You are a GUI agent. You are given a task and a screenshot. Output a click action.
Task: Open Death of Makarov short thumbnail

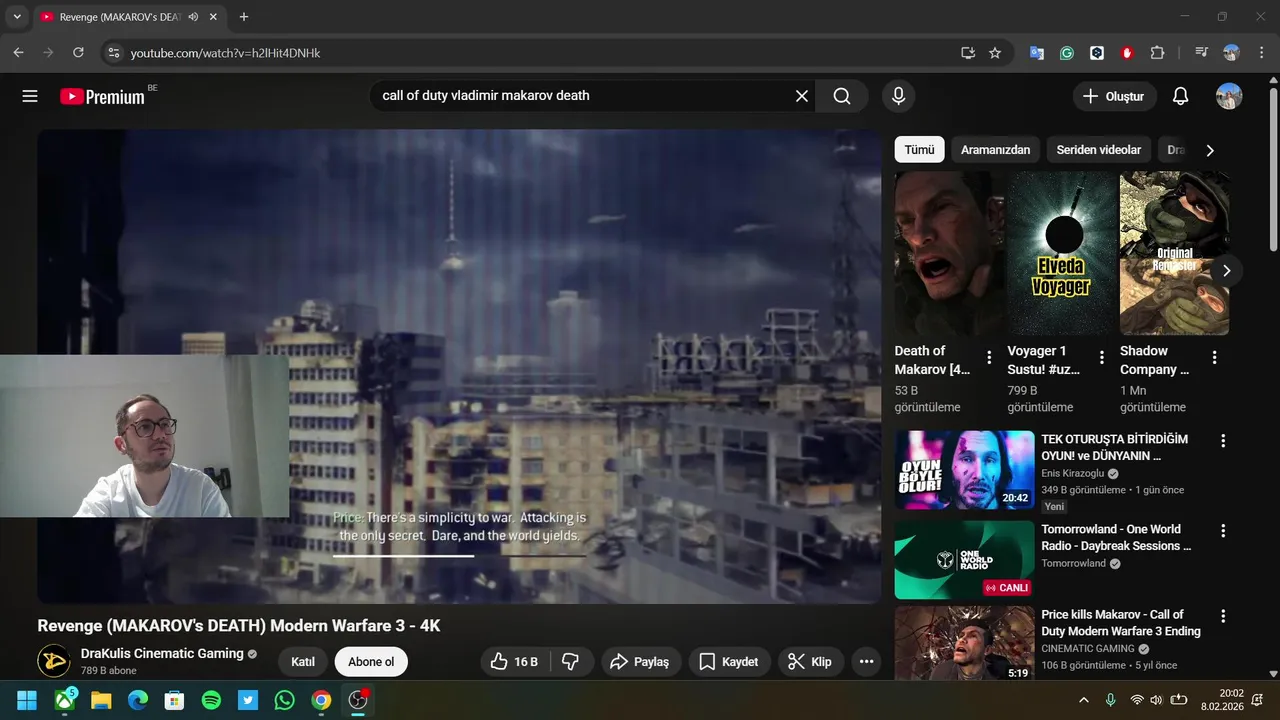point(949,252)
